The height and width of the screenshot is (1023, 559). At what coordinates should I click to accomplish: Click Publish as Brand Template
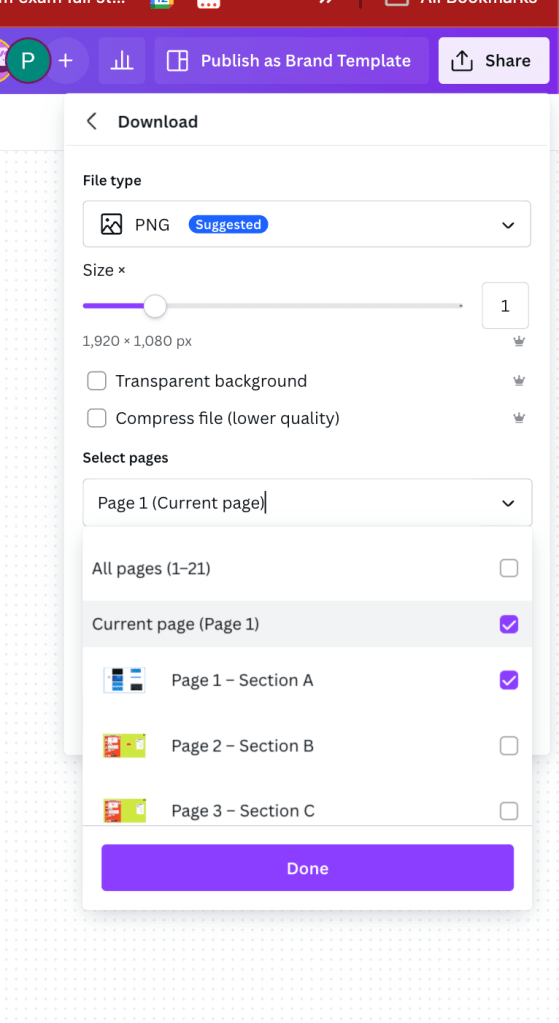pyautogui.click(x=292, y=61)
